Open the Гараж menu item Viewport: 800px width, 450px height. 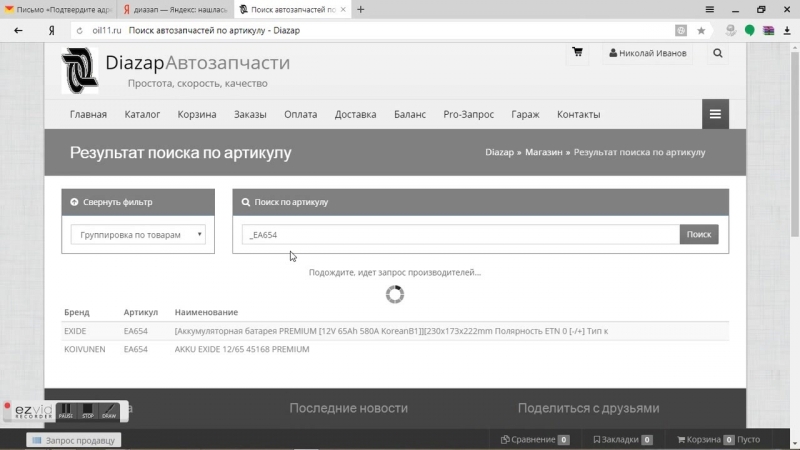pyautogui.click(x=526, y=114)
